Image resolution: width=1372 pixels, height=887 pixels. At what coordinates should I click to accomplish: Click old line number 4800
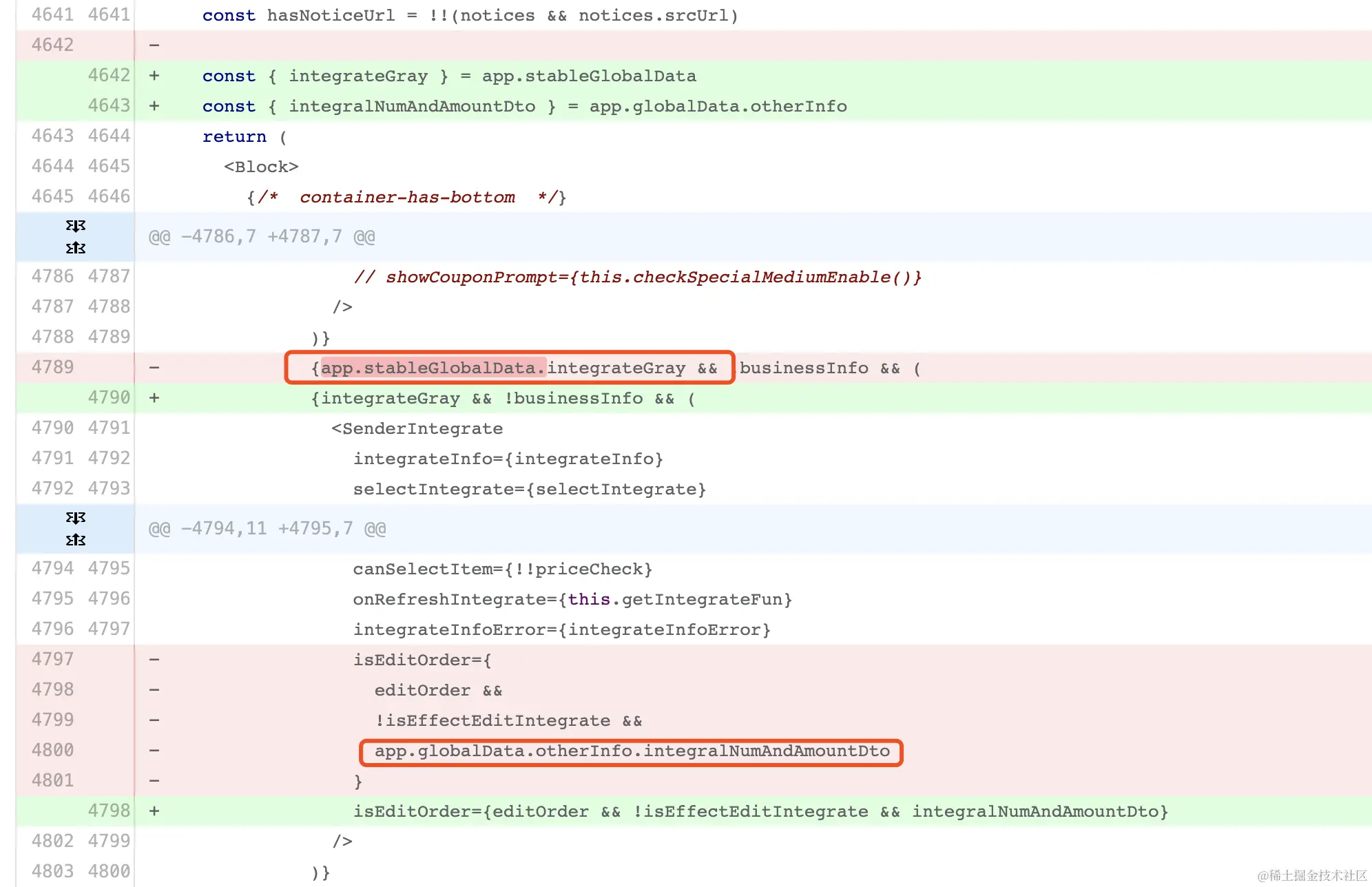click(52, 750)
